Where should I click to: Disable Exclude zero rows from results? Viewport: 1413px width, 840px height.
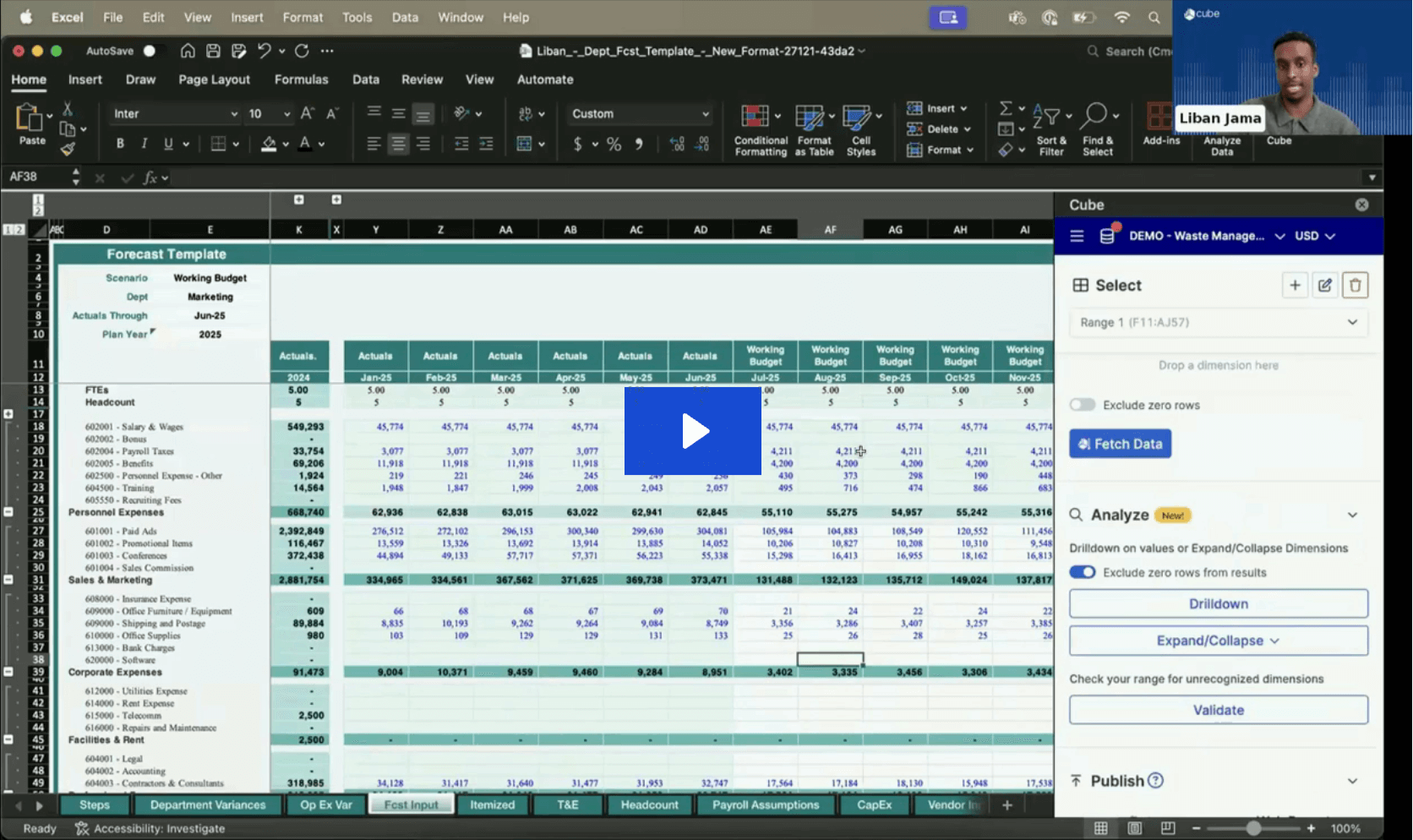[x=1083, y=572]
